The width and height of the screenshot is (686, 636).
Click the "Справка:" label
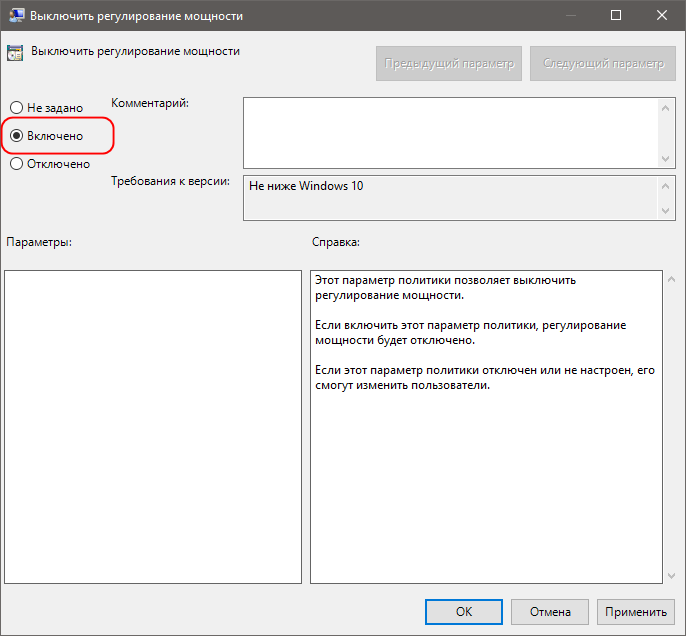click(x=336, y=242)
